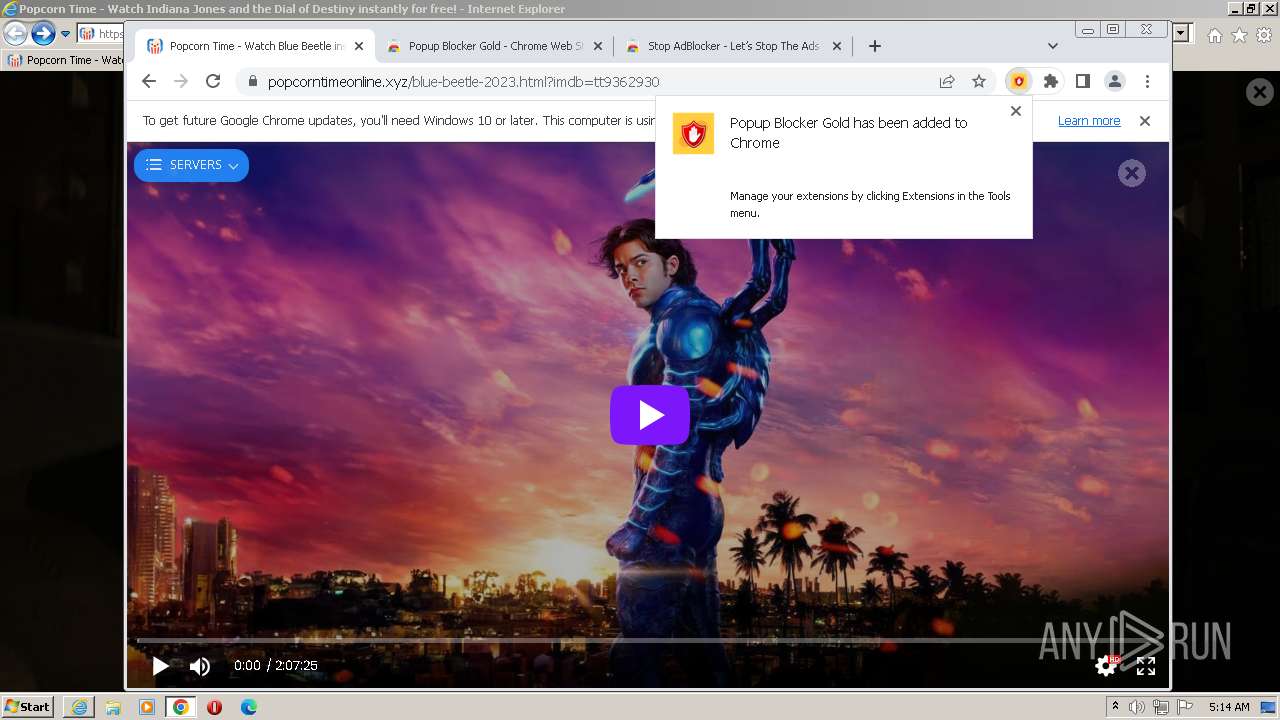
Task: Switch to Chrome on the taskbar
Action: click(180, 707)
